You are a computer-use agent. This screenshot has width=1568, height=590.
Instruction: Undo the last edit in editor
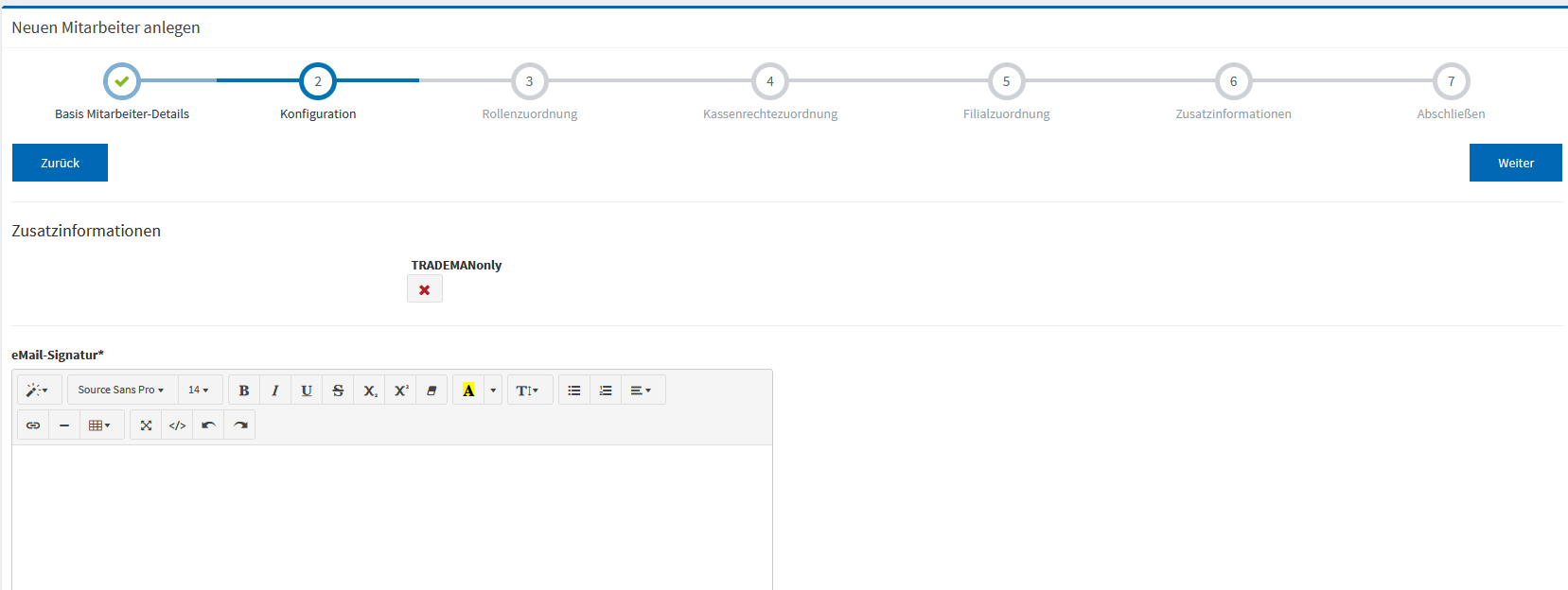click(x=208, y=425)
